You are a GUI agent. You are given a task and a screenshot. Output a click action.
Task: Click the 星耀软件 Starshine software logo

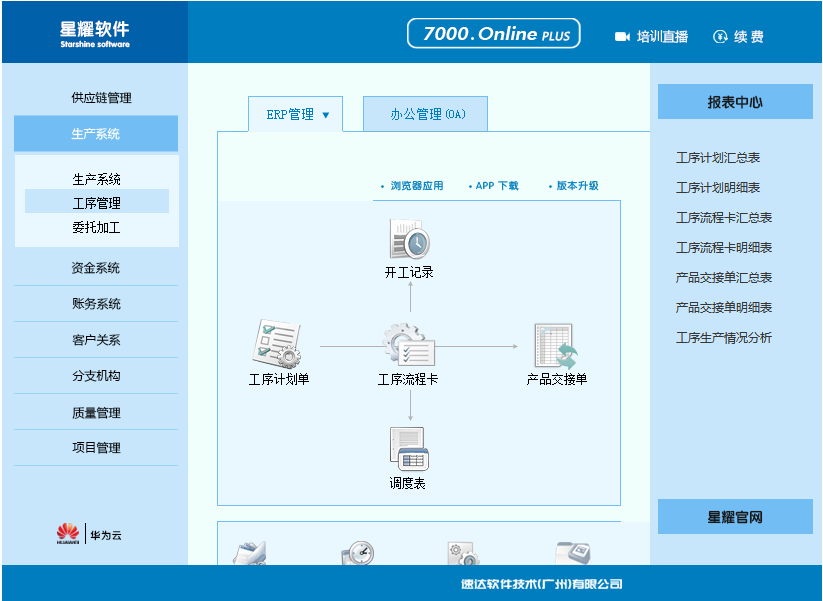94,35
